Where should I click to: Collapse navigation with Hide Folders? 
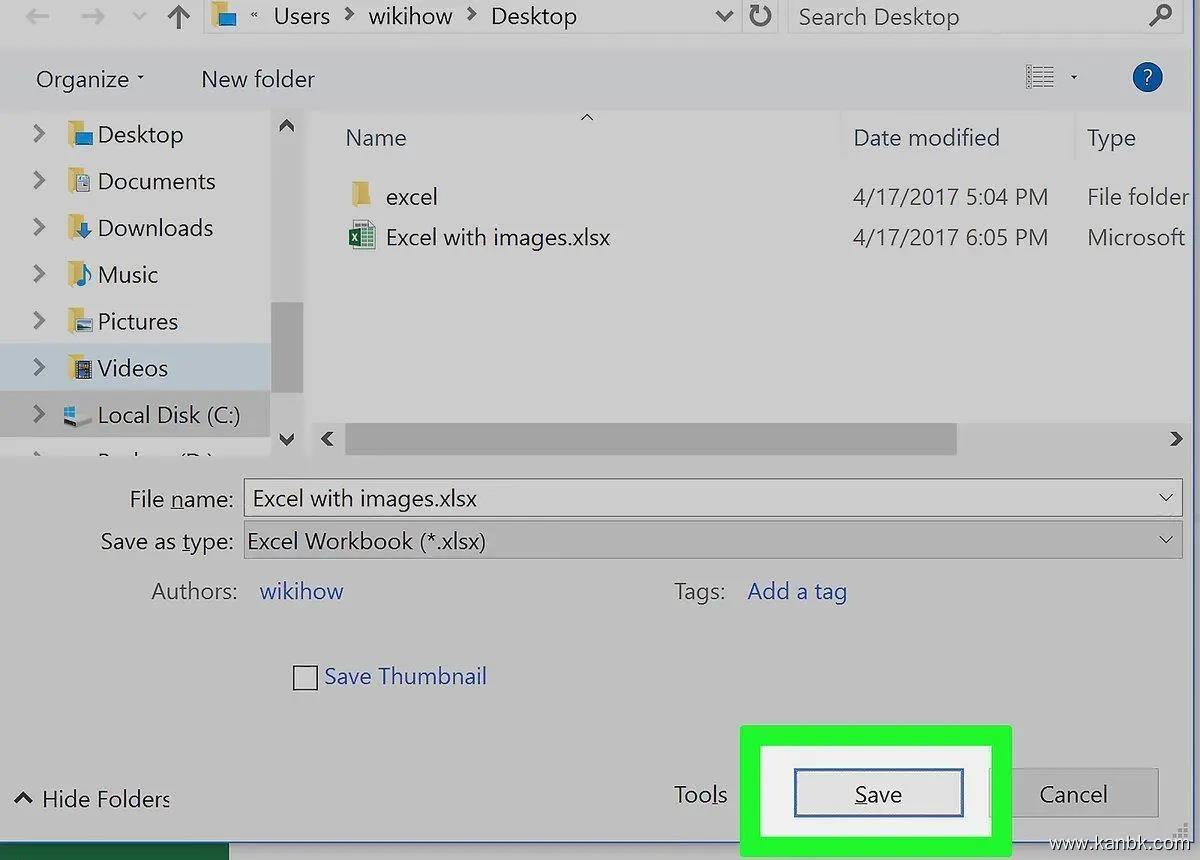[93, 799]
